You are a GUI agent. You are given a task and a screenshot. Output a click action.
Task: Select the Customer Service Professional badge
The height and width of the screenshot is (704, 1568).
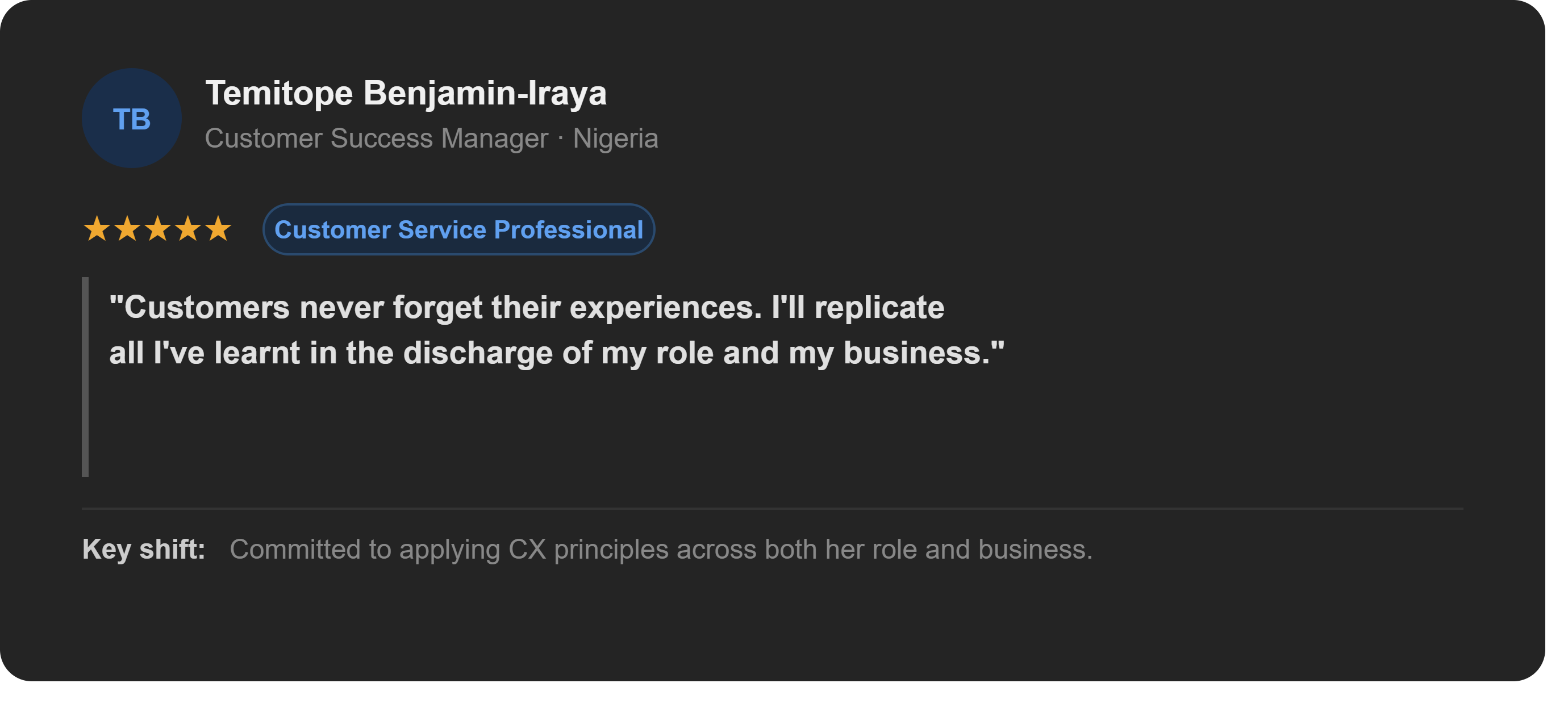click(x=458, y=229)
